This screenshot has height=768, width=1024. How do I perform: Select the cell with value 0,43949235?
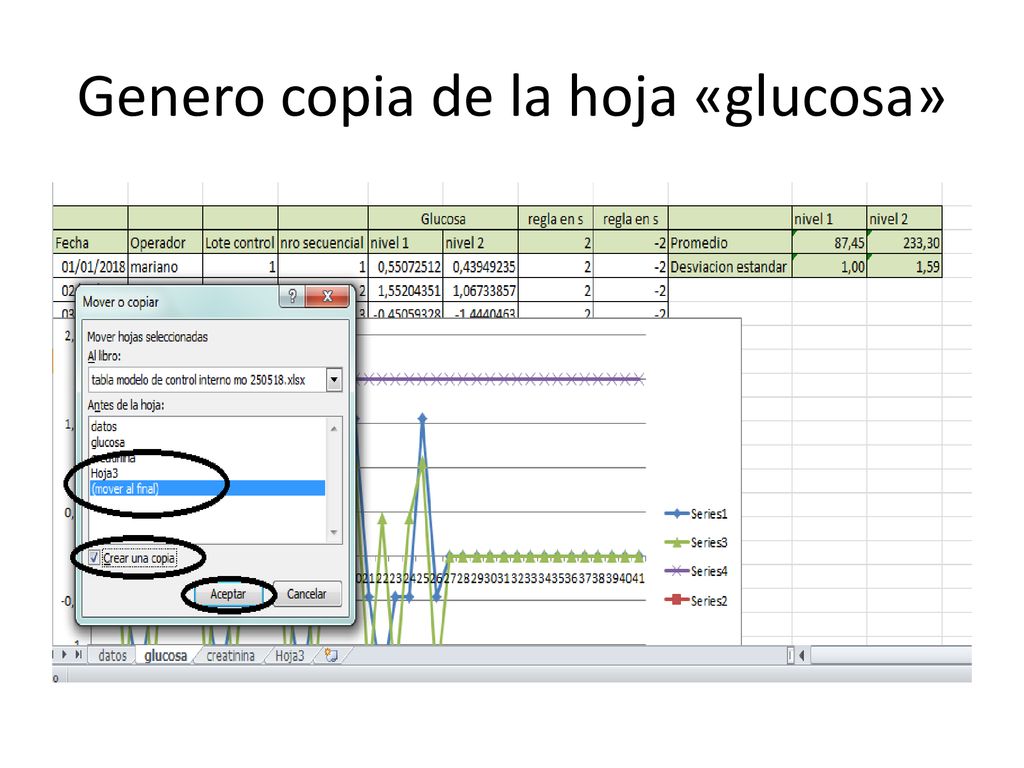click(480, 266)
